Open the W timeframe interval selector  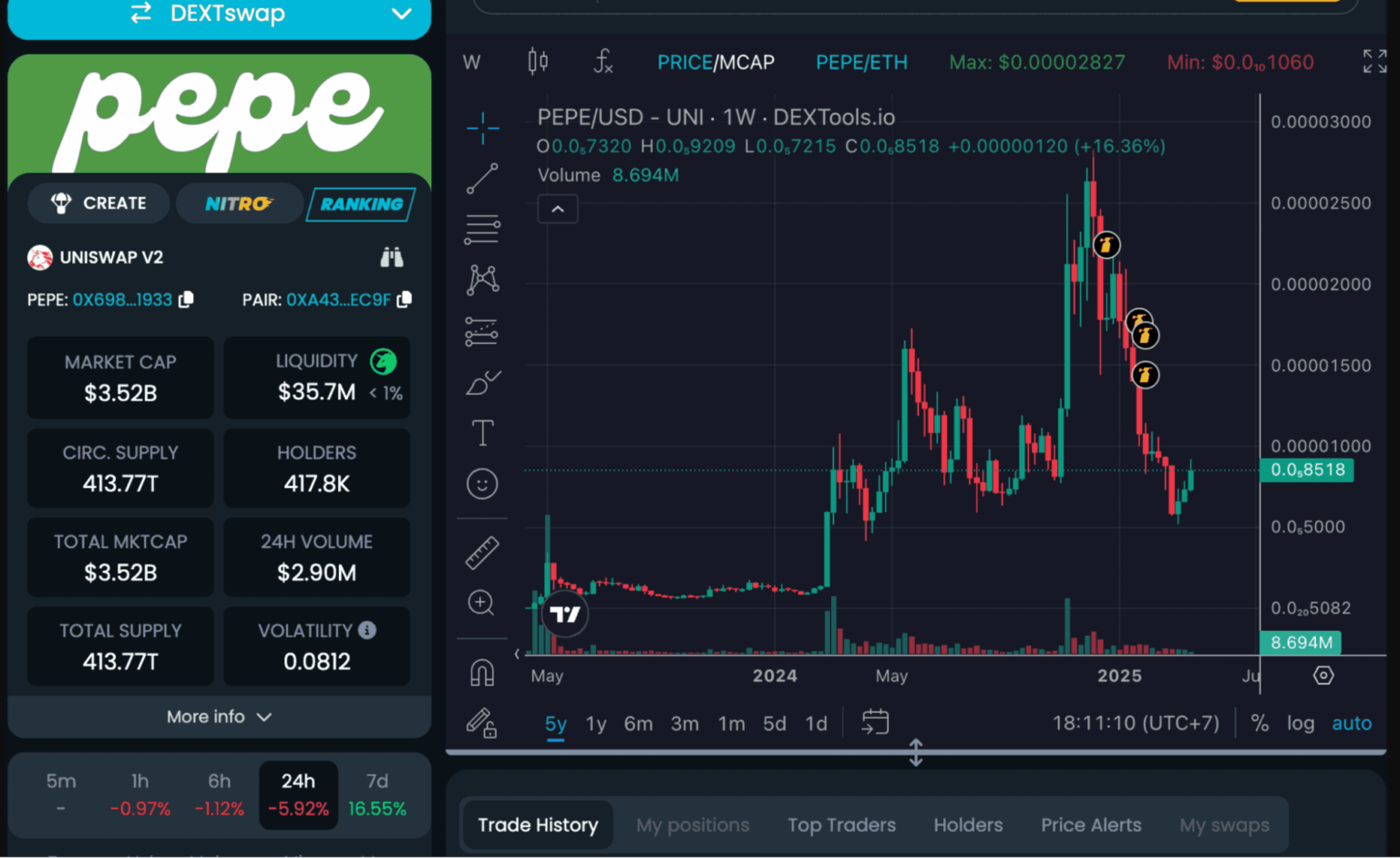(471, 62)
